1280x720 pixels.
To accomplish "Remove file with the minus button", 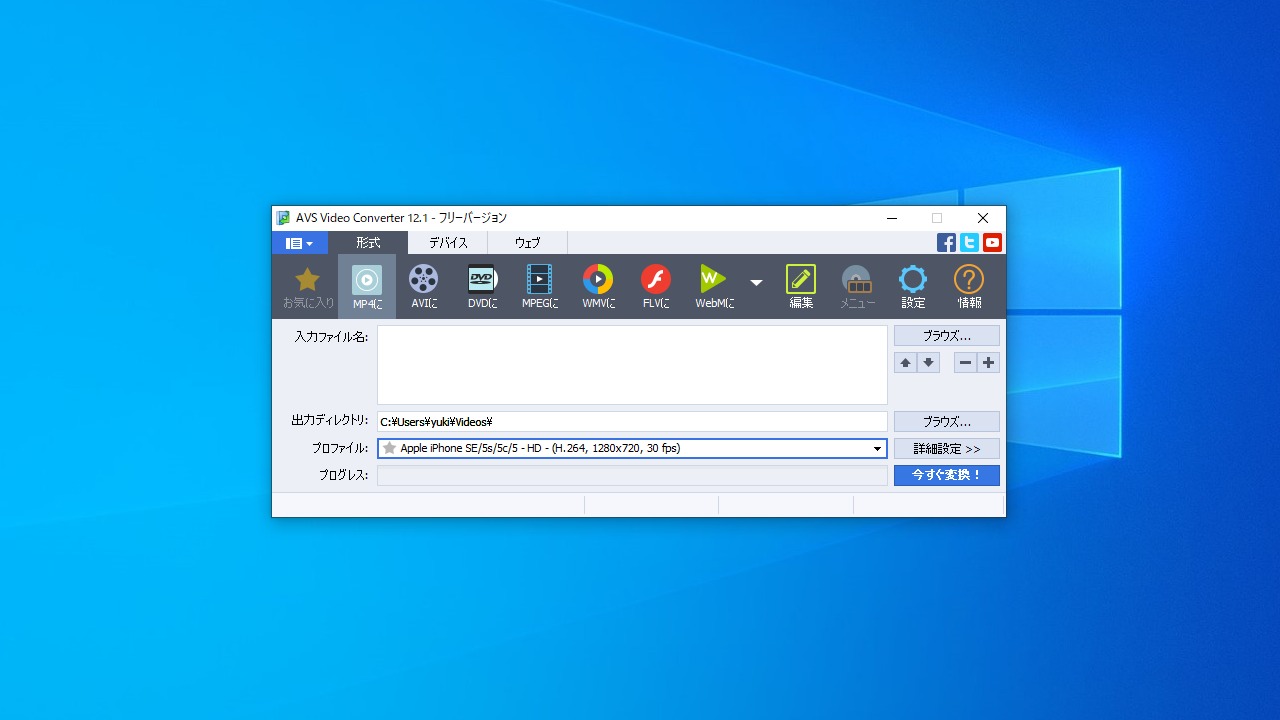I will [x=965, y=363].
